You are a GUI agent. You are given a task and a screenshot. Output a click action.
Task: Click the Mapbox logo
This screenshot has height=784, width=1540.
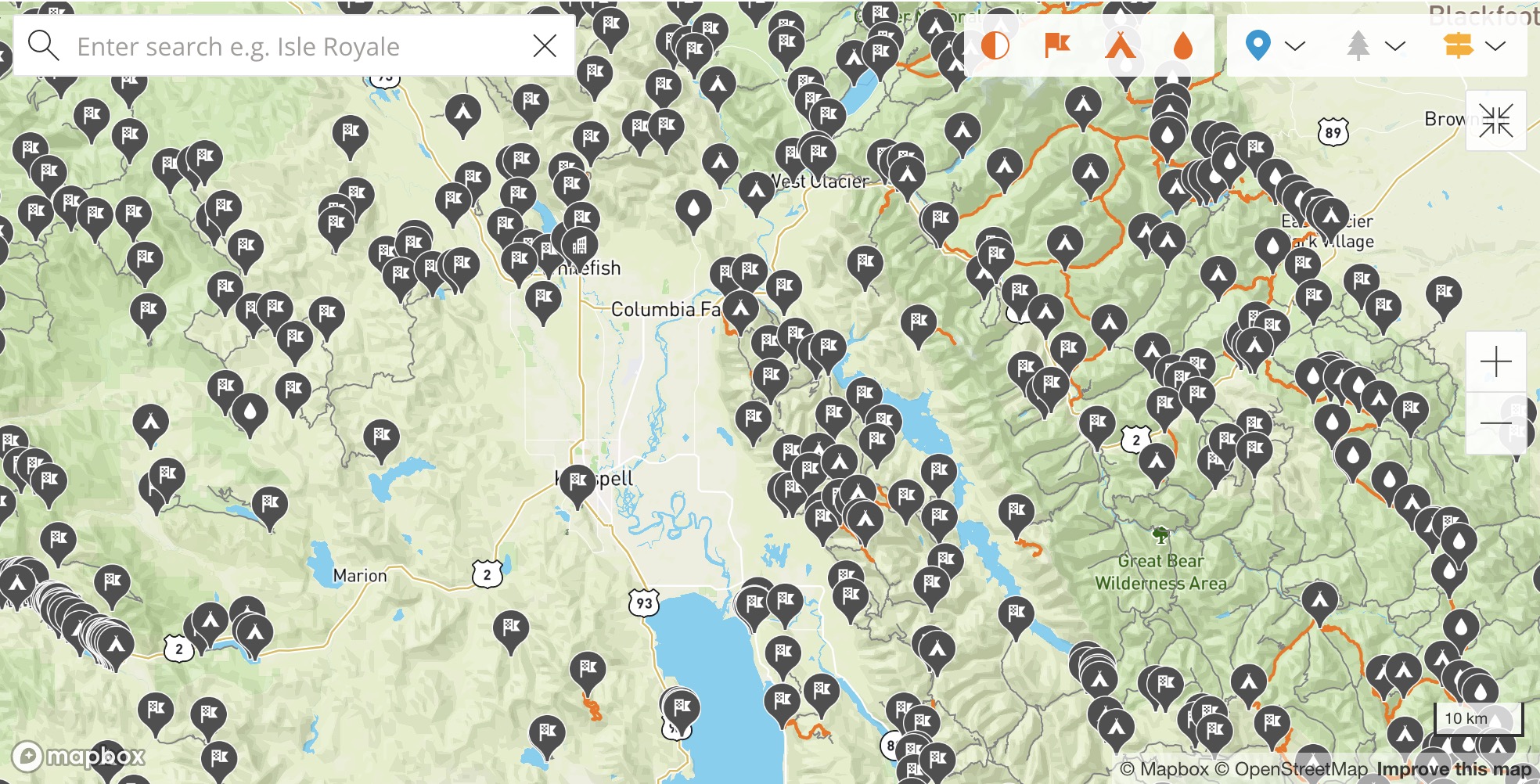[x=79, y=756]
